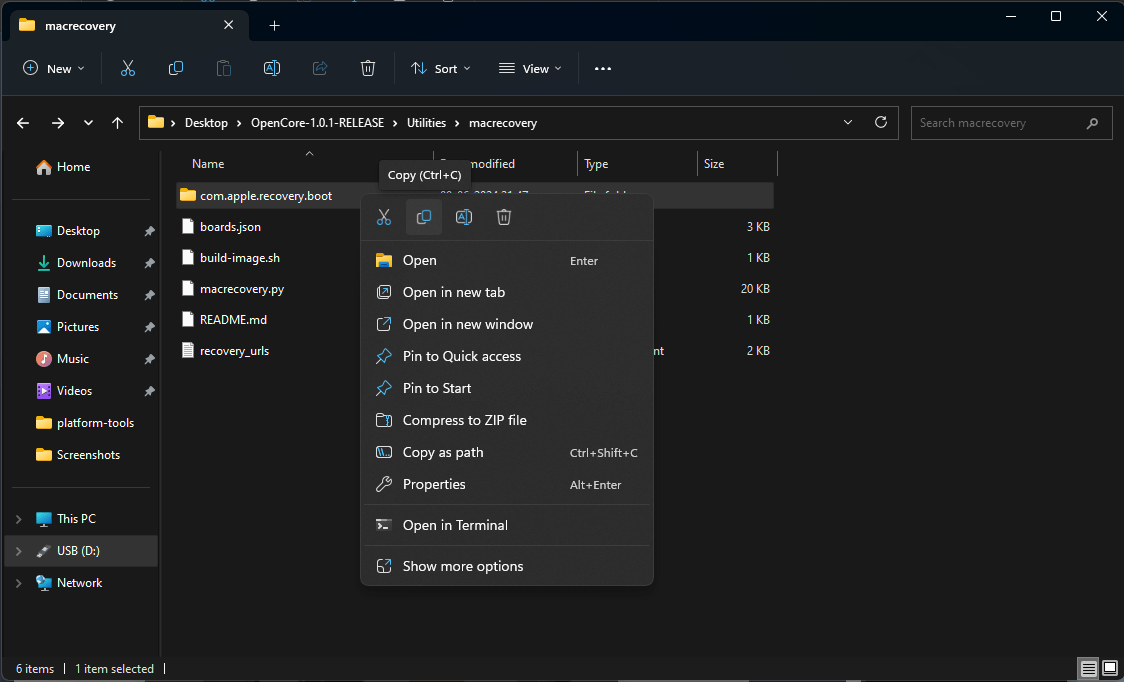
Task: Click the Delete icon in the toolbar
Action: click(367, 68)
